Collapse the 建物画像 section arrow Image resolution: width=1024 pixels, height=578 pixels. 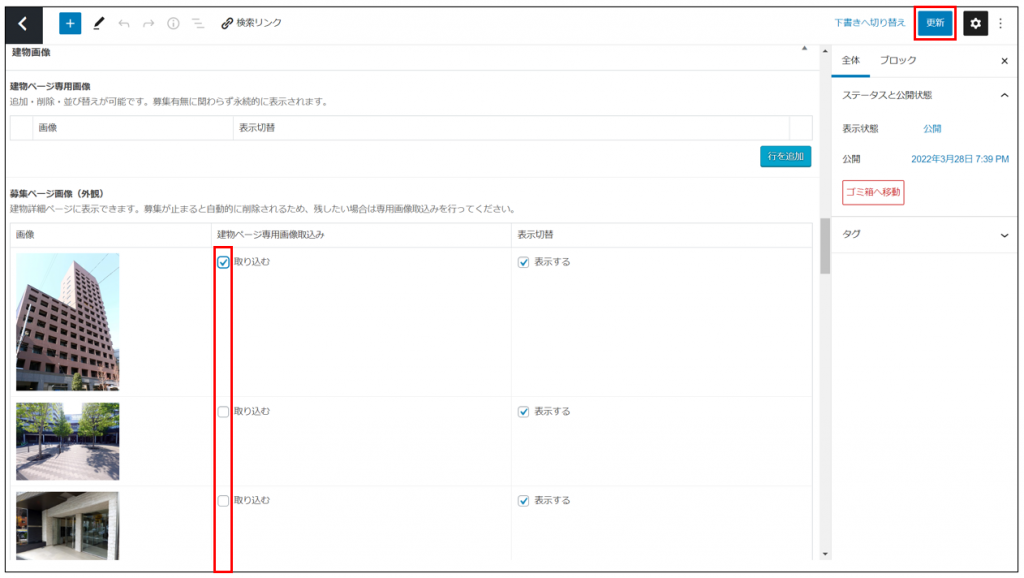tap(805, 49)
